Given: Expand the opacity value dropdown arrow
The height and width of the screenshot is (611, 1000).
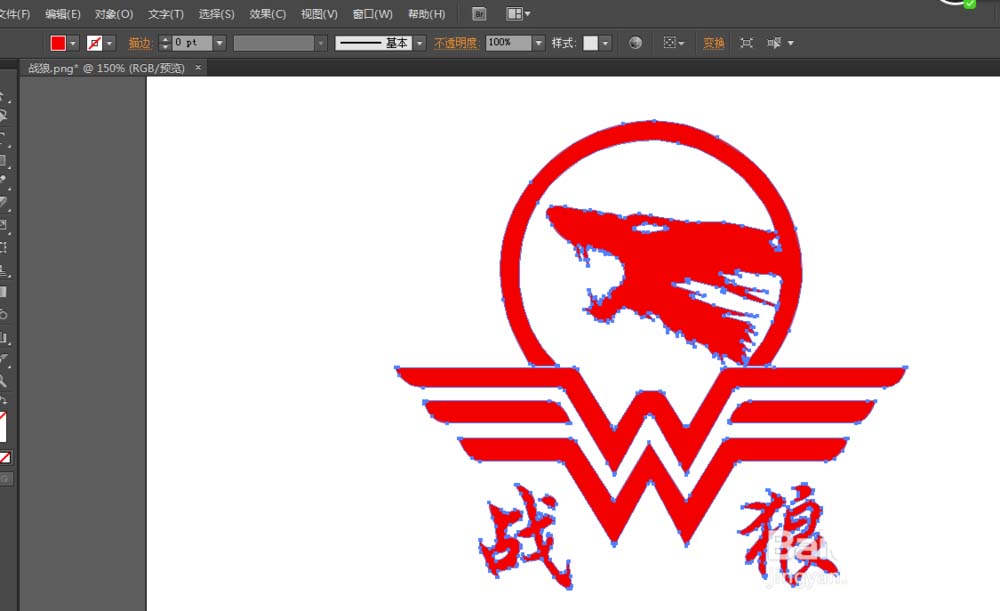Looking at the screenshot, I should tap(539, 43).
